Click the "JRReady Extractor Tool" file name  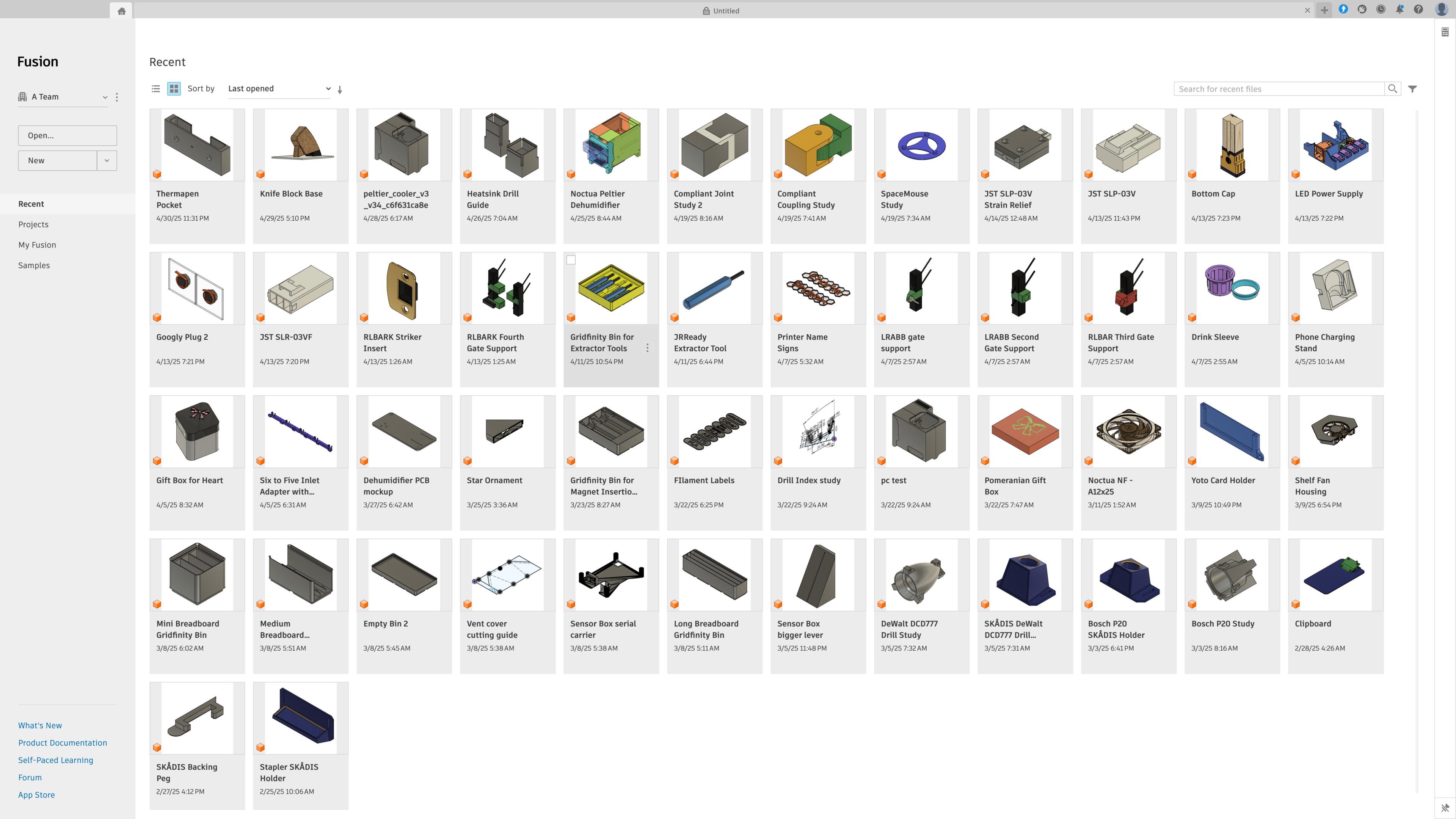pos(700,342)
